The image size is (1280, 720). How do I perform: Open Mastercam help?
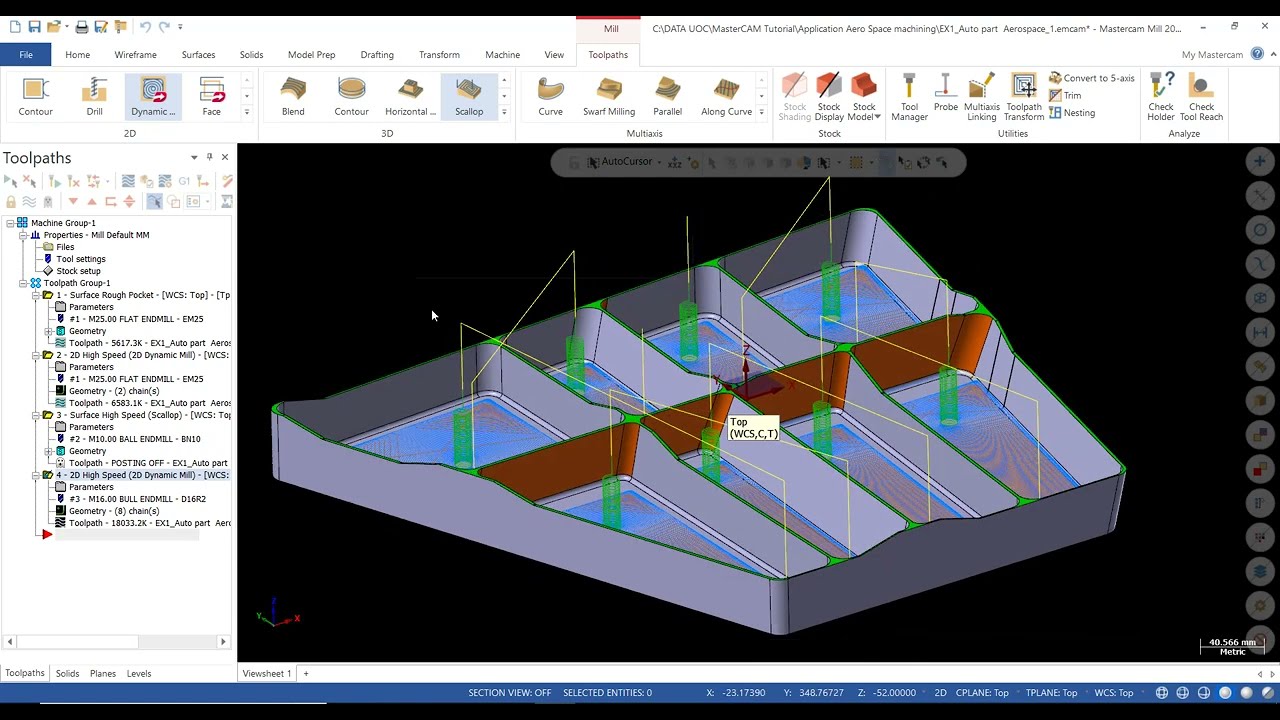tap(1257, 54)
